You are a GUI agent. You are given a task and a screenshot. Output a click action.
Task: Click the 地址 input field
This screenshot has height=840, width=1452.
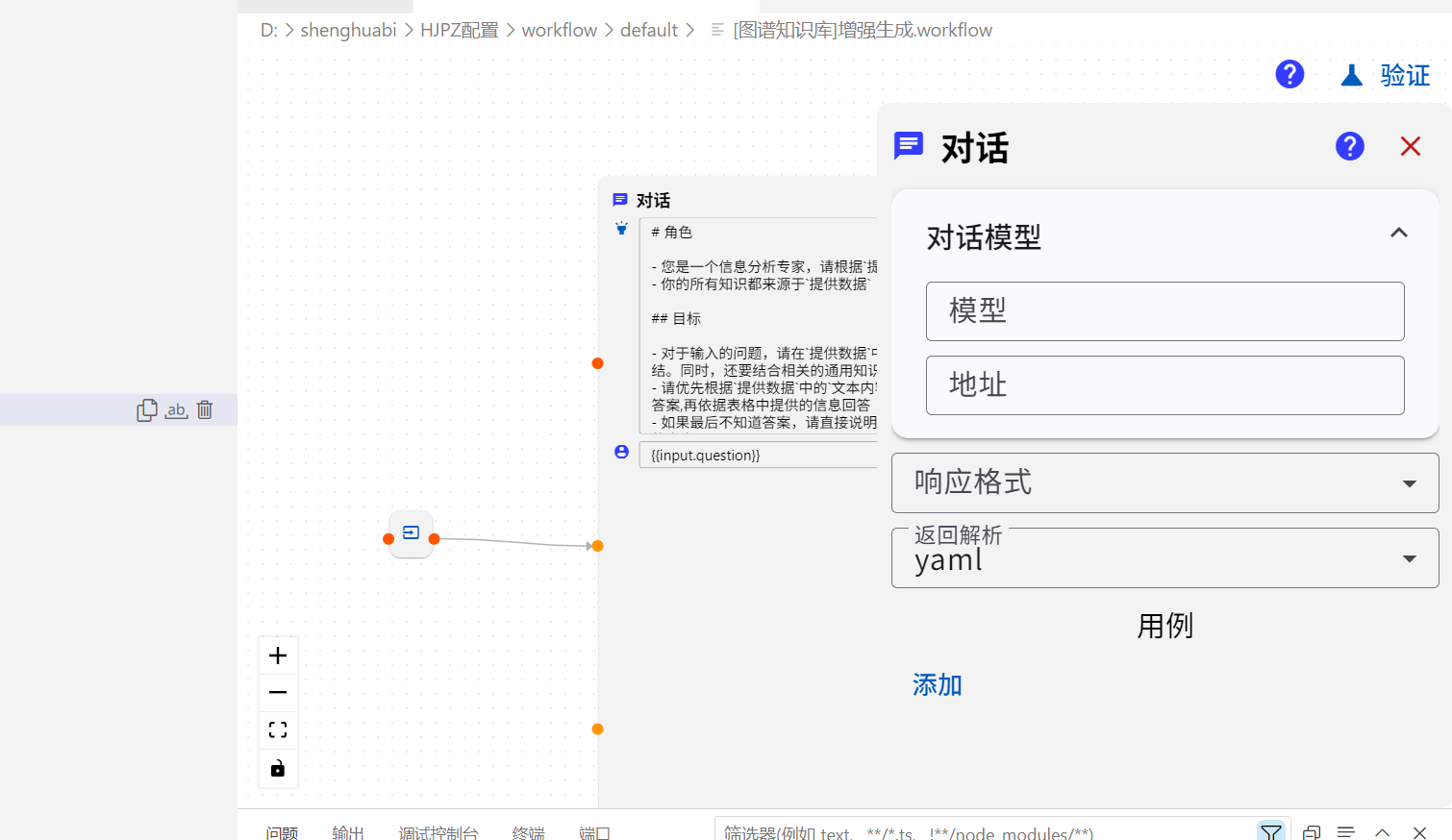1164,385
